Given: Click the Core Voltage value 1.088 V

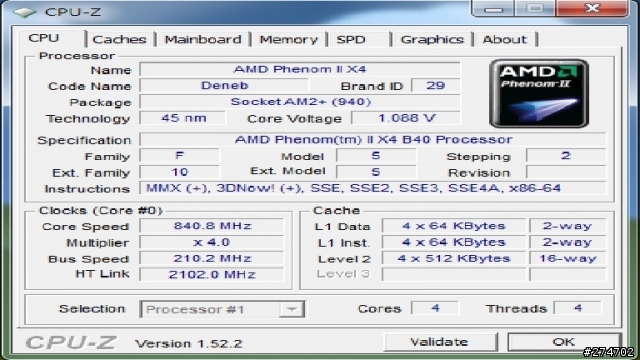Looking at the screenshot, I should pos(406,118).
